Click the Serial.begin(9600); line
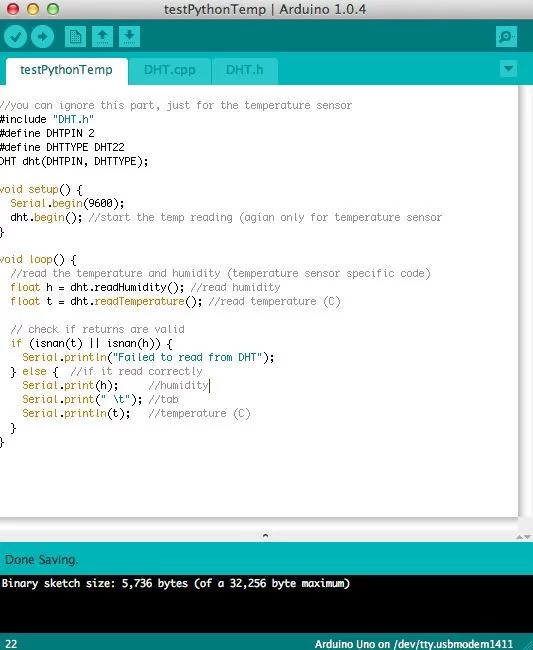Screen dimensions: 533x650 (x=67, y=204)
